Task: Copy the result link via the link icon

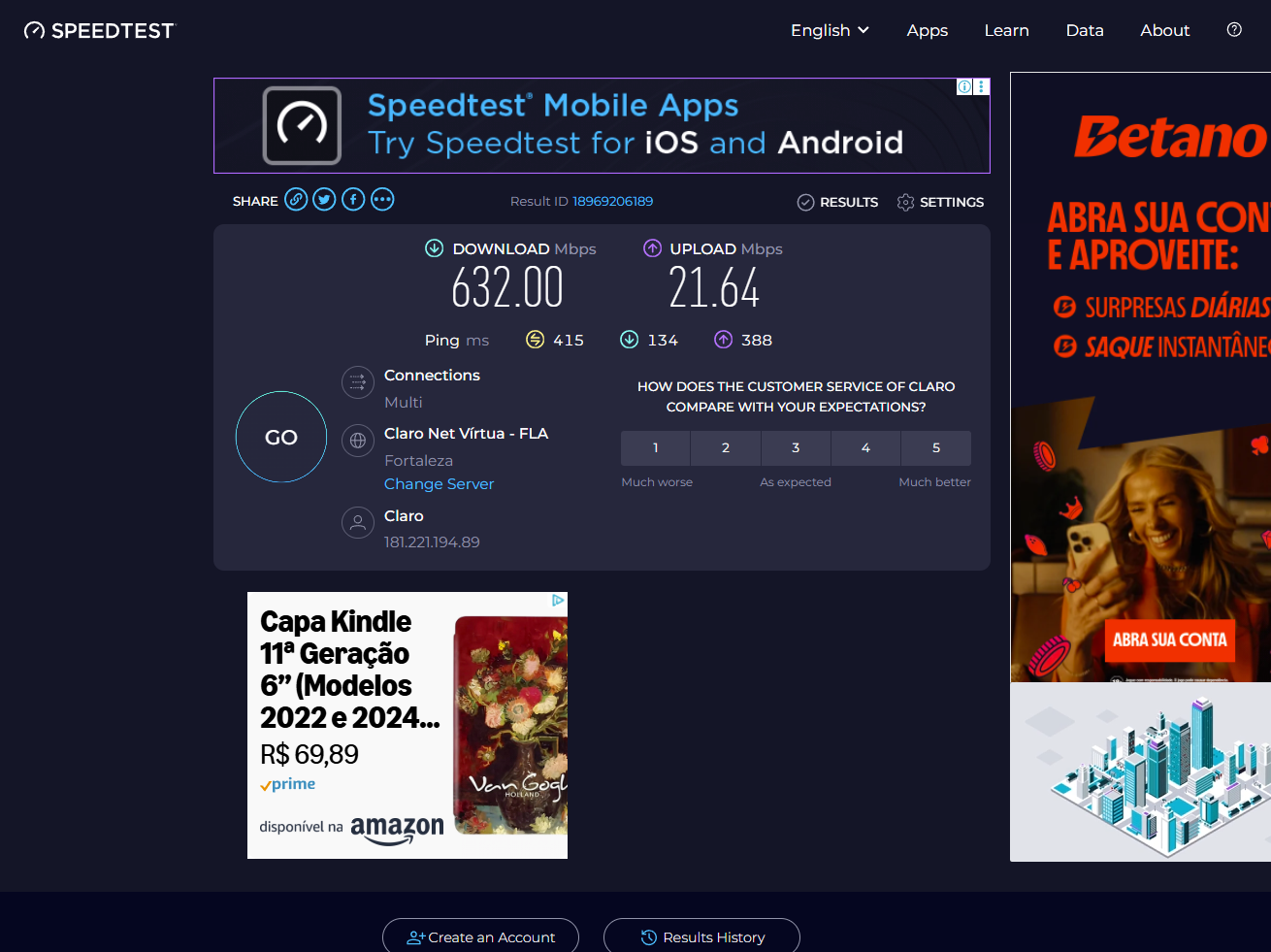Action: [295, 199]
